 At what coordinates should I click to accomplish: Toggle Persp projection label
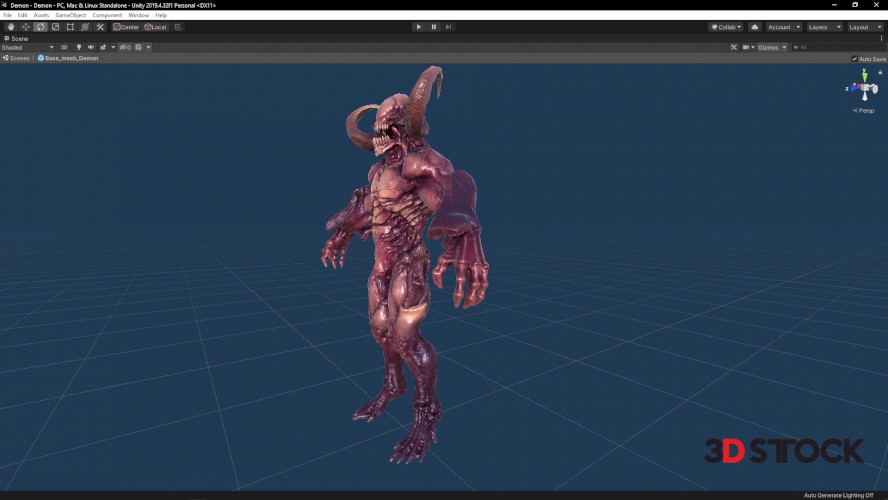click(864, 110)
